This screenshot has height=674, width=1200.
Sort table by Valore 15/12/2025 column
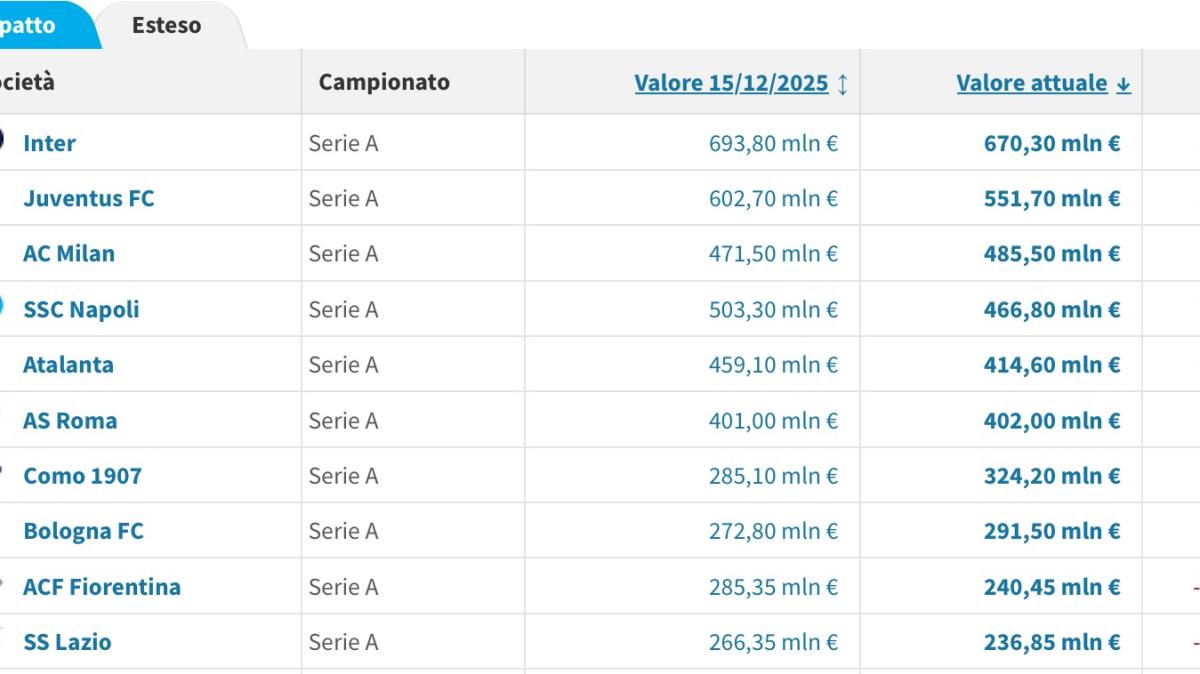pos(731,83)
